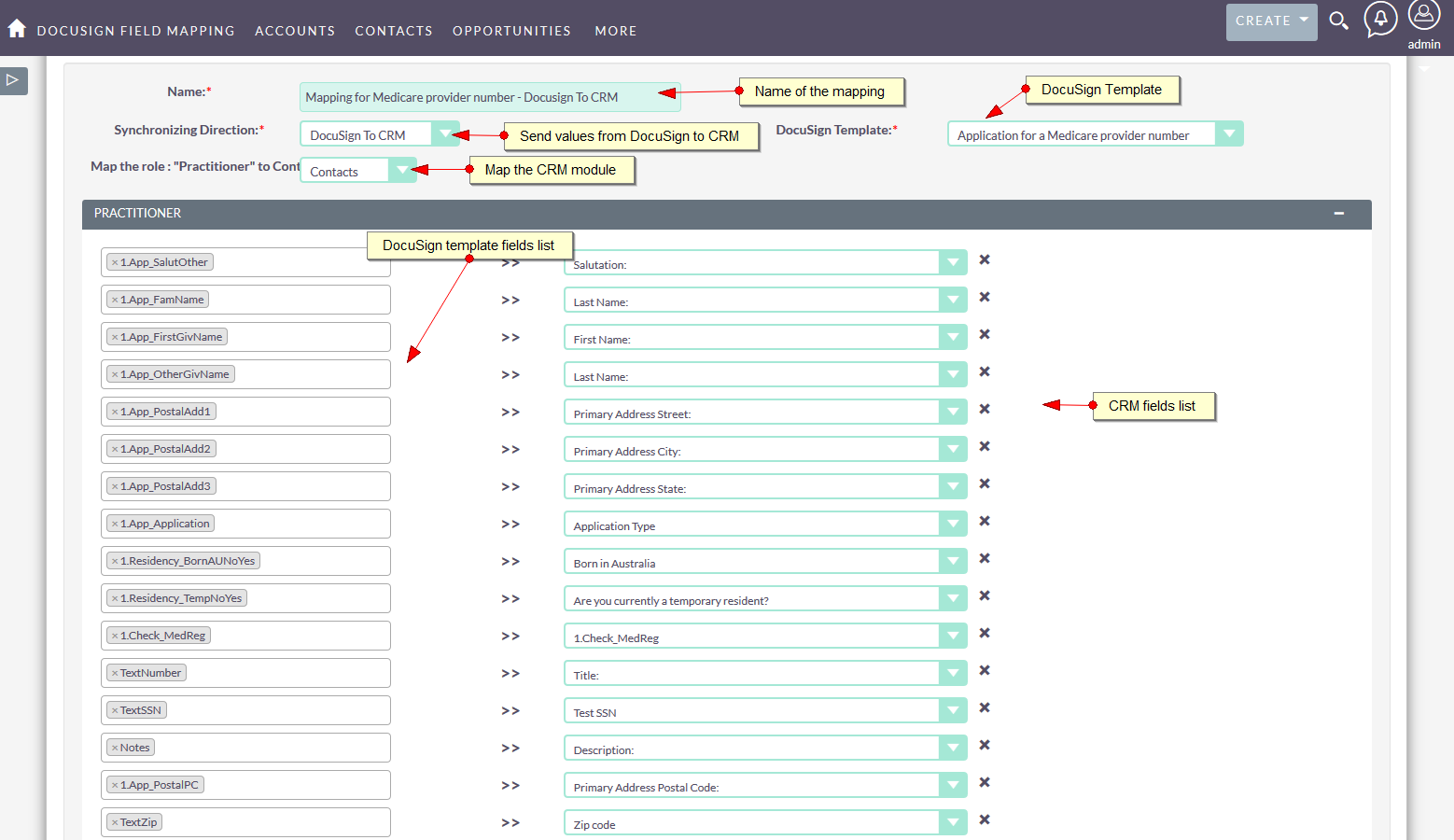This screenshot has height=840, width=1454.
Task: Remove the 1.App_FirstGivName tag
Action: [115, 338]
